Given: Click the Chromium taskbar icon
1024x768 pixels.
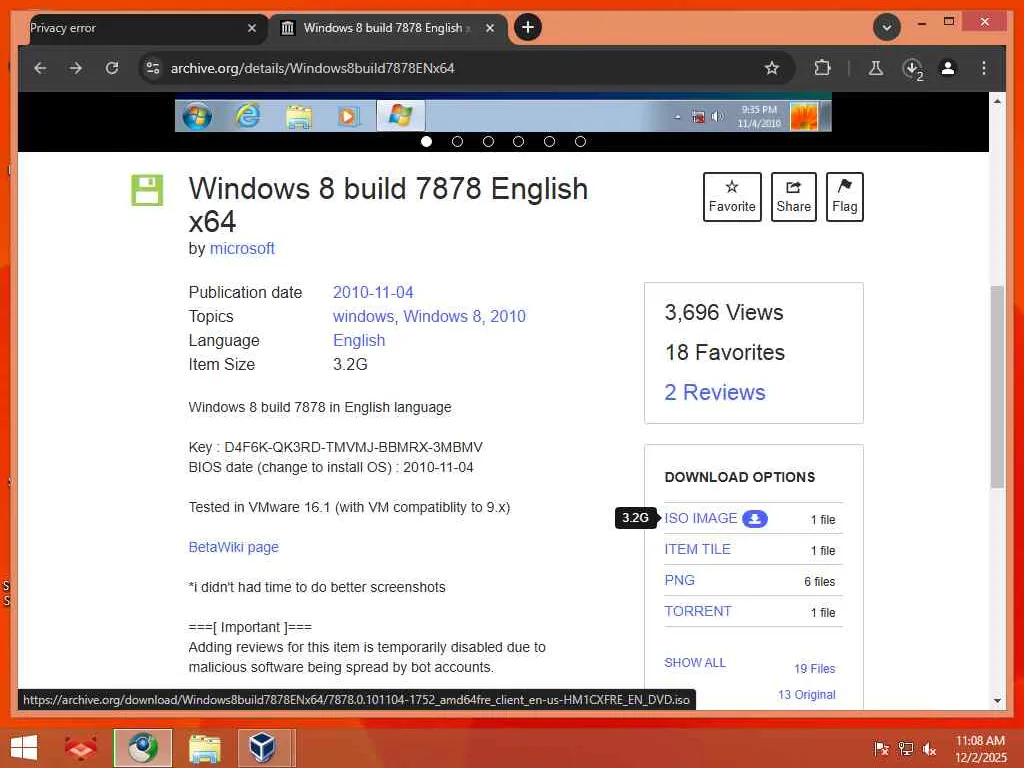Looking at the screenshot, I should [x=142, y=748].
